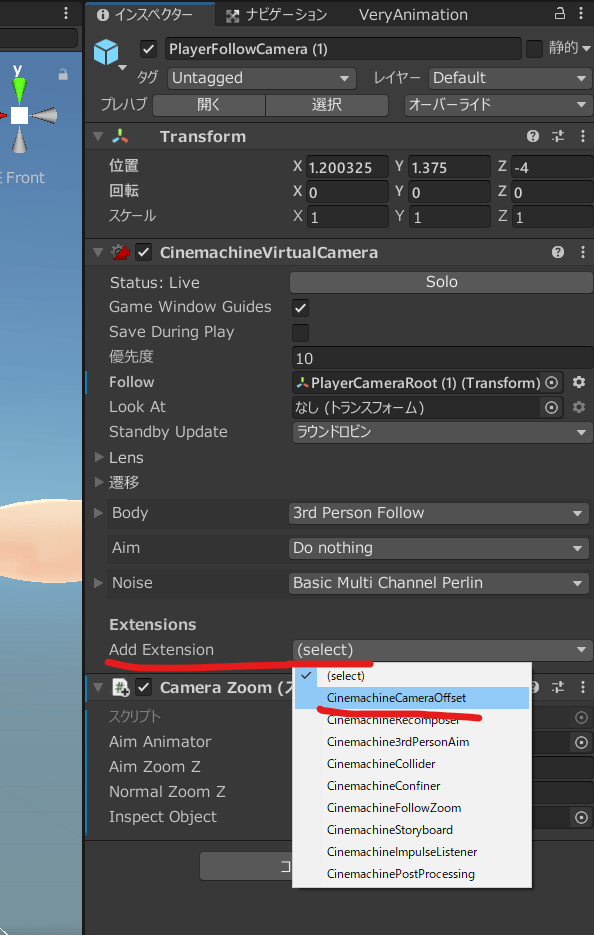This screenshot has height=935, width=594.
Task: Click the green Y axis gizmo cone
Action: (20, 90)
